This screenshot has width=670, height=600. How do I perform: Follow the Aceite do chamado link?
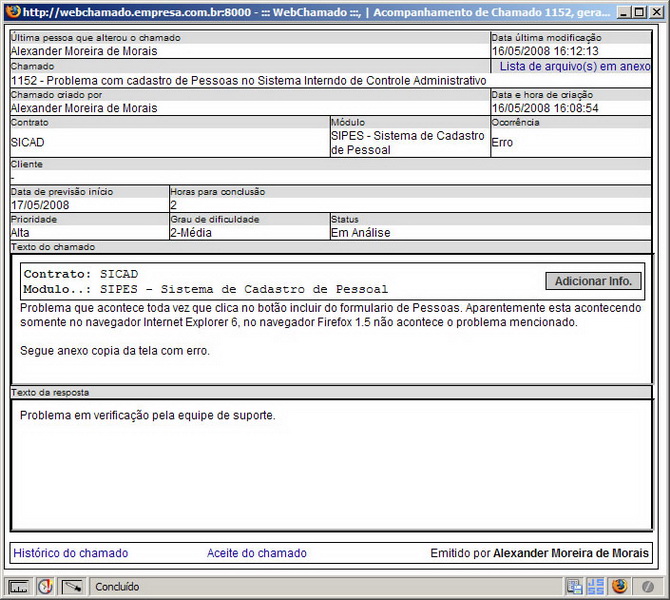tap(257, 553)
